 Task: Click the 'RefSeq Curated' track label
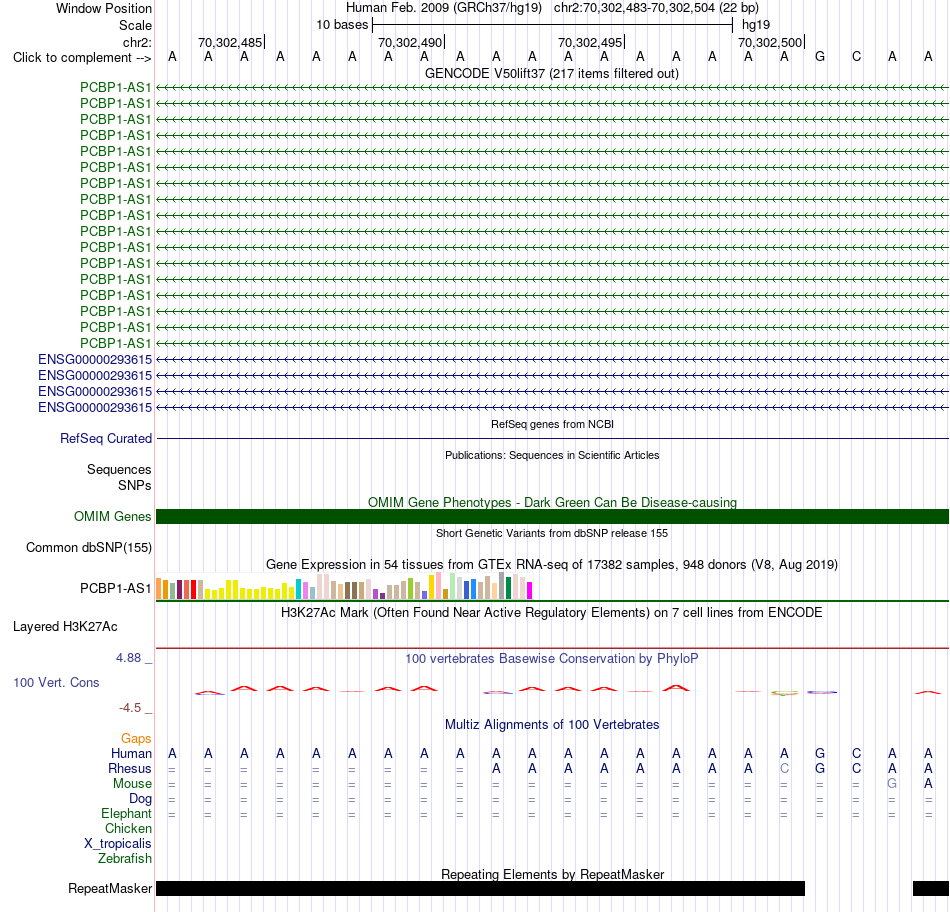click(106, 438)
